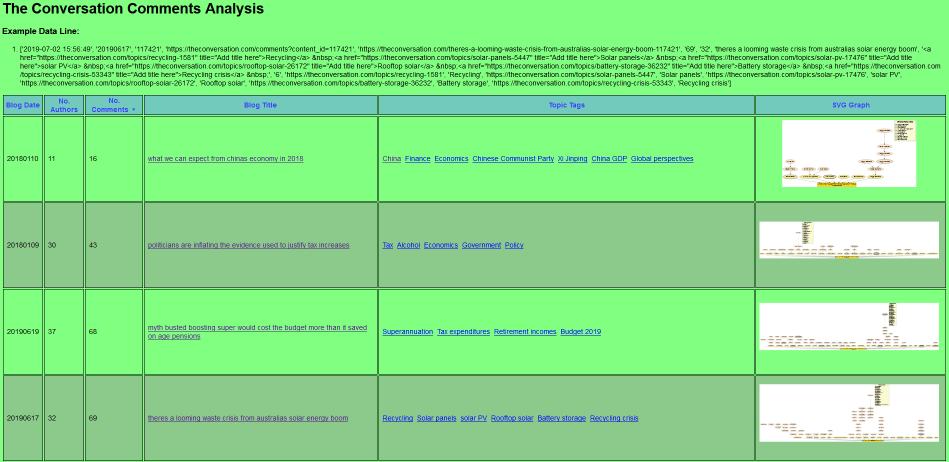Sort by No. Comments column header
Screen dimensions: 949x462
coord(114,105)
